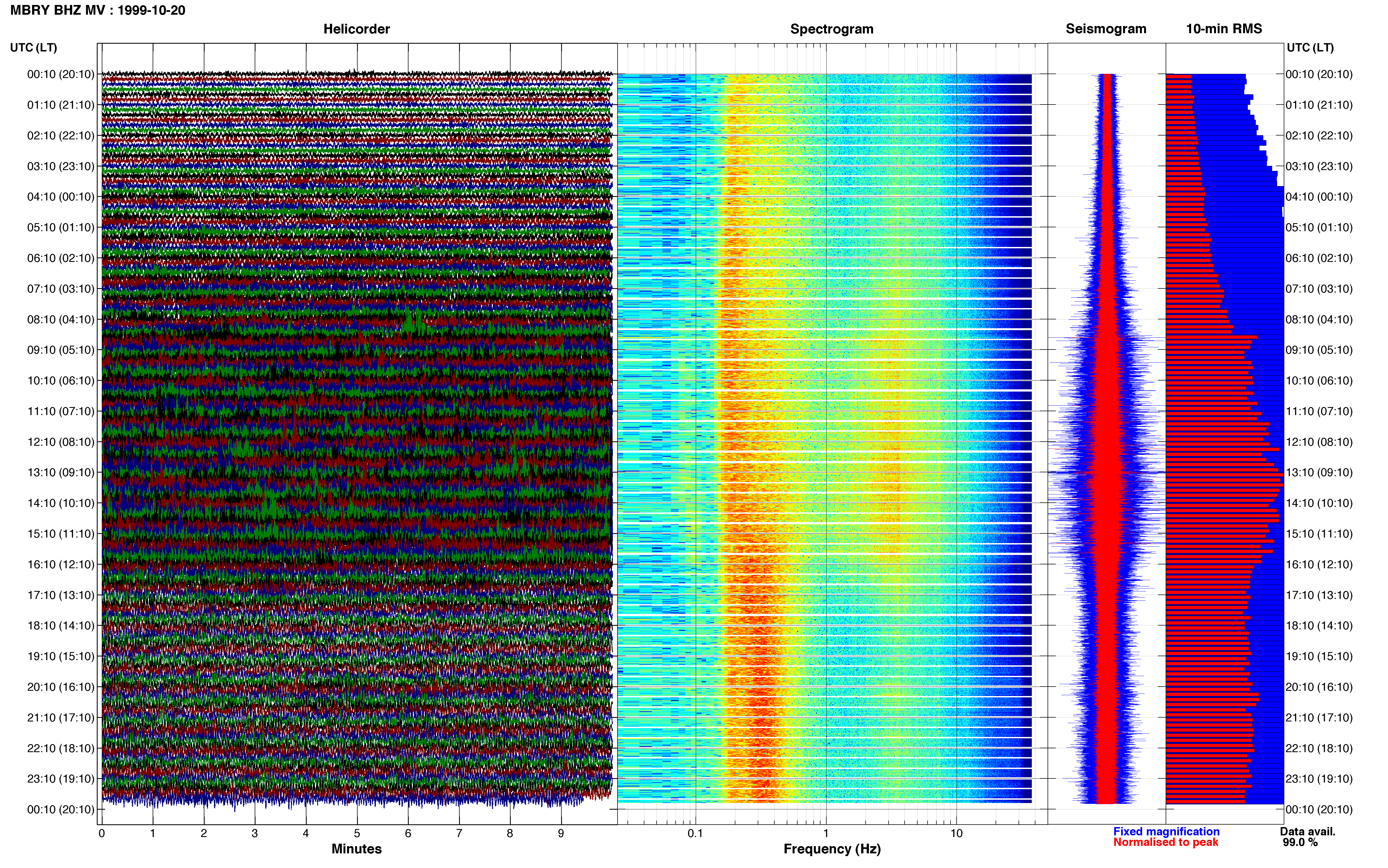Click '23:10 (19:10)' on the Helicorder time axis
Screen dimensions: 1388x868
[61, 779]
